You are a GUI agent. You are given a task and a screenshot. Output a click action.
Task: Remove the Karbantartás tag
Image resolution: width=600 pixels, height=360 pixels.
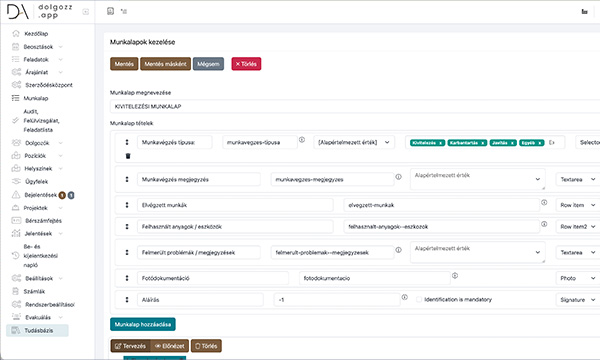[x=483, y=143]
